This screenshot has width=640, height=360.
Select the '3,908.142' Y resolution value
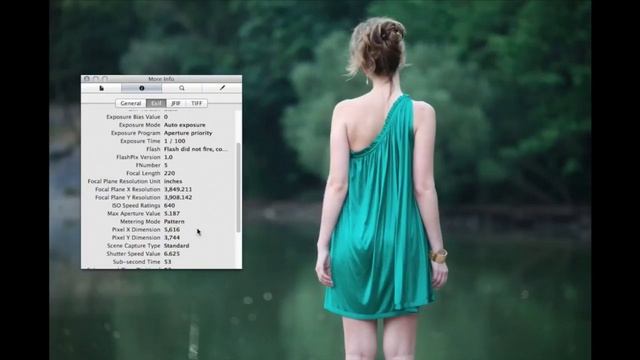(178, 197)
